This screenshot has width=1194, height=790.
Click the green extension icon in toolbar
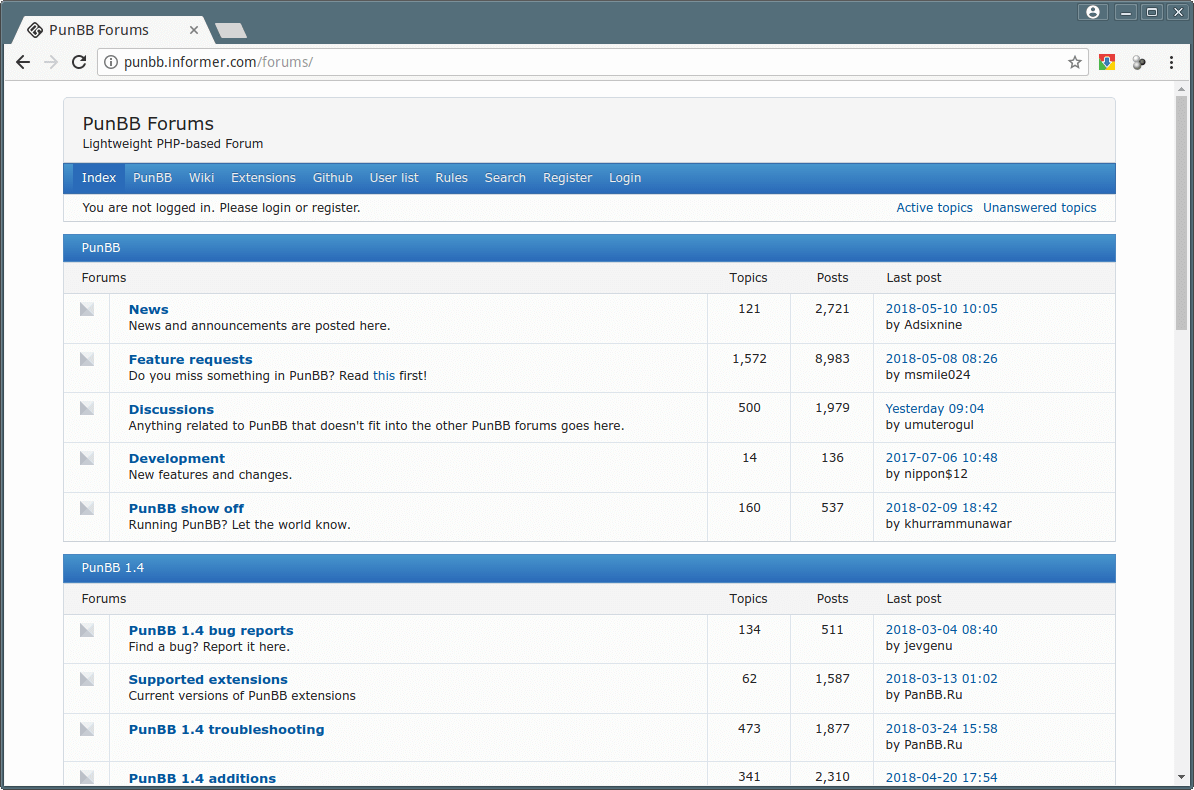[x=1106, y=61]
